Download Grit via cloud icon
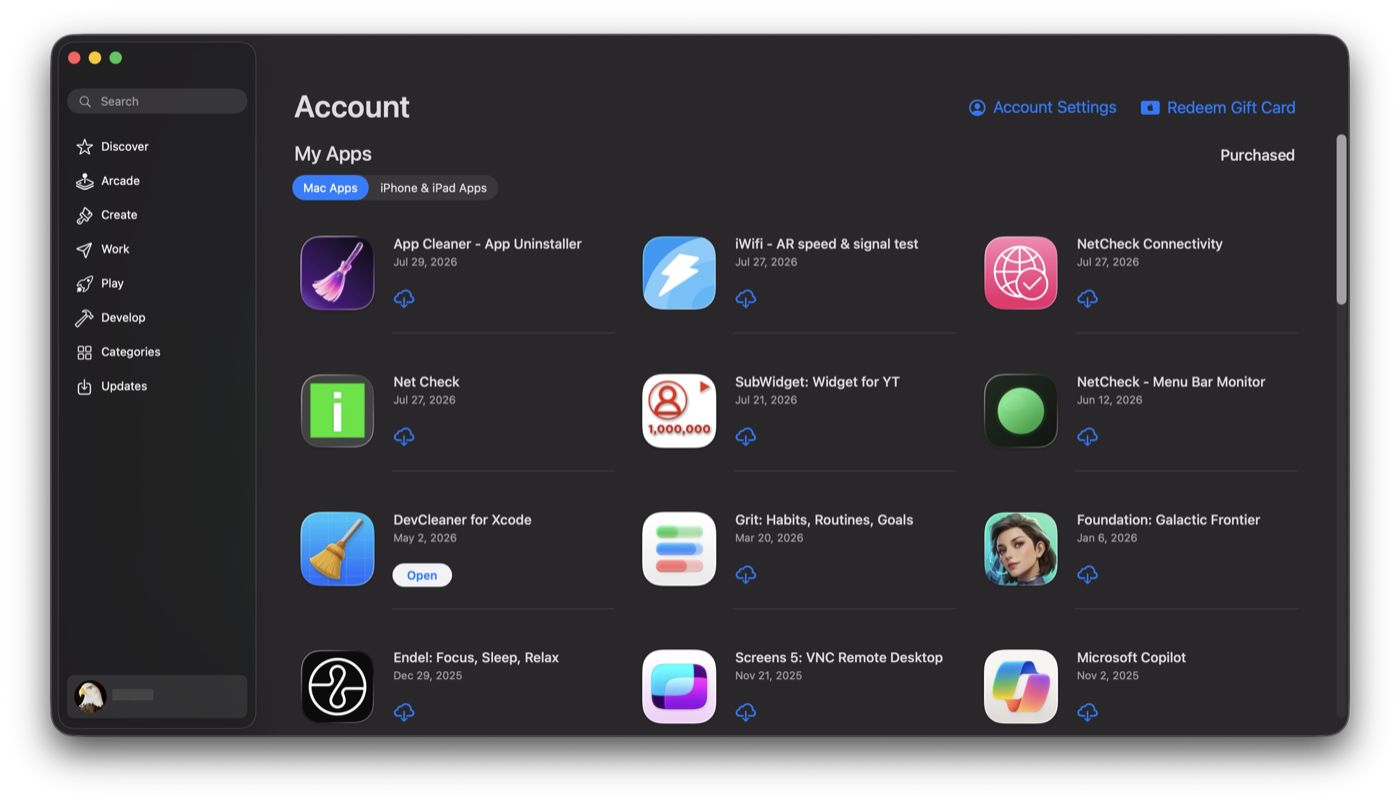The height and width of the screenshot is (803, 1400). 746,574
